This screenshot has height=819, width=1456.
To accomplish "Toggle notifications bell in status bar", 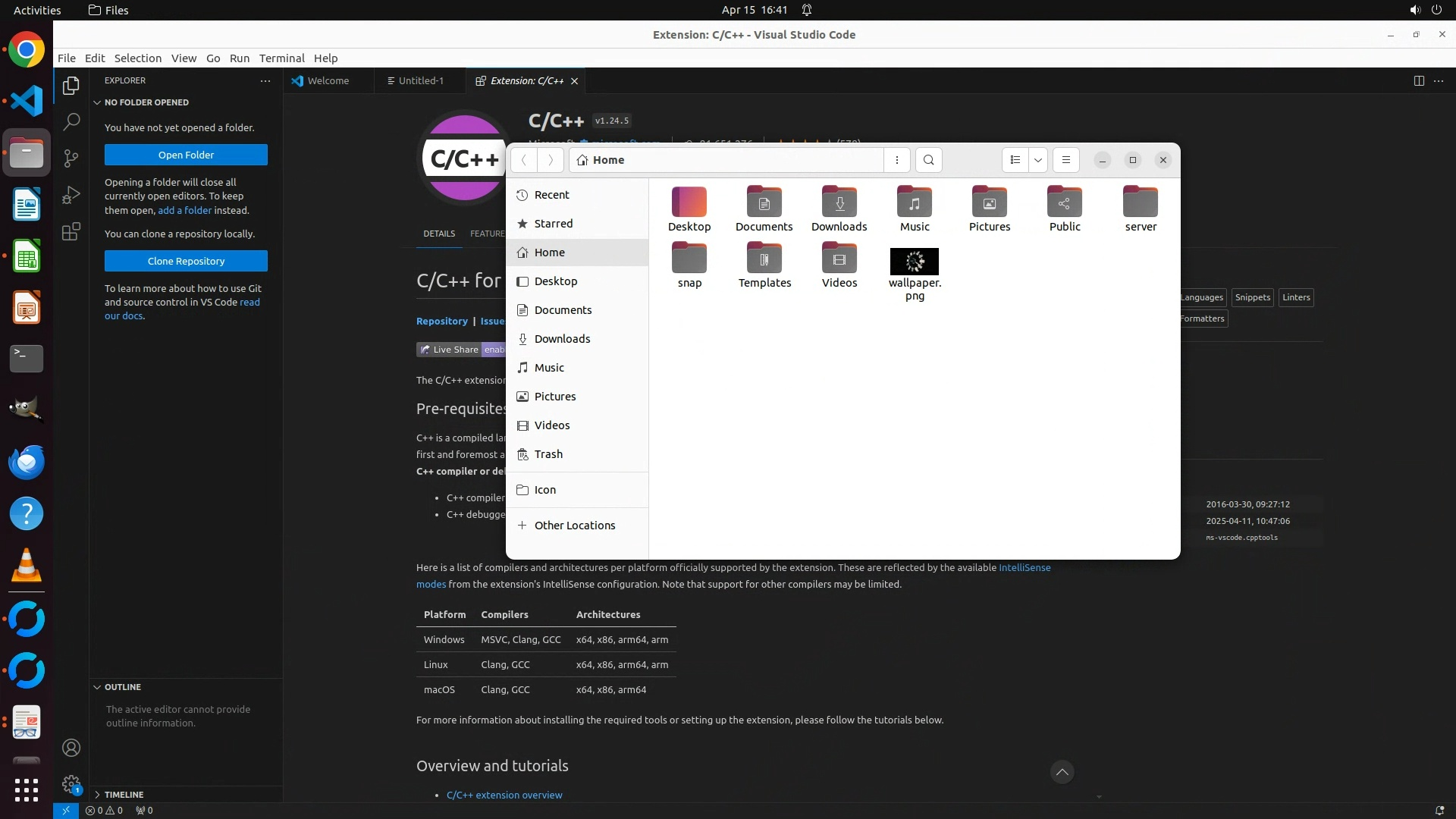I will [x=1439, y=810].
